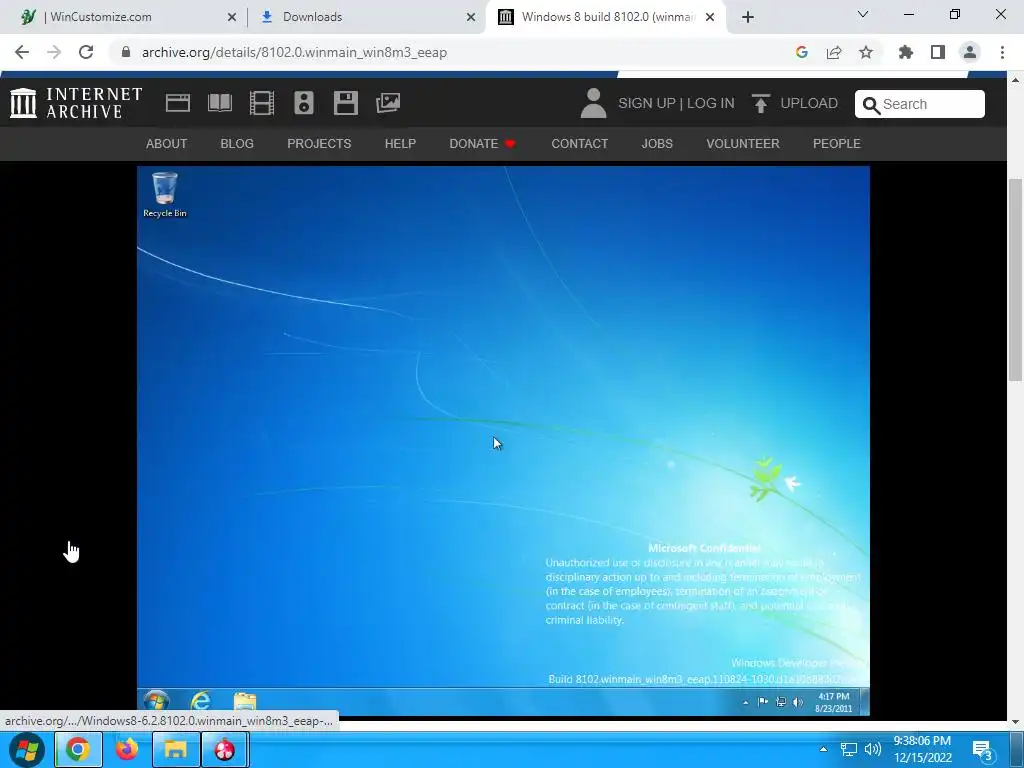This screenshot has height=768, width=1024.
Task: Open the Audio speaker icon
Action: click(x=304, y=103)
